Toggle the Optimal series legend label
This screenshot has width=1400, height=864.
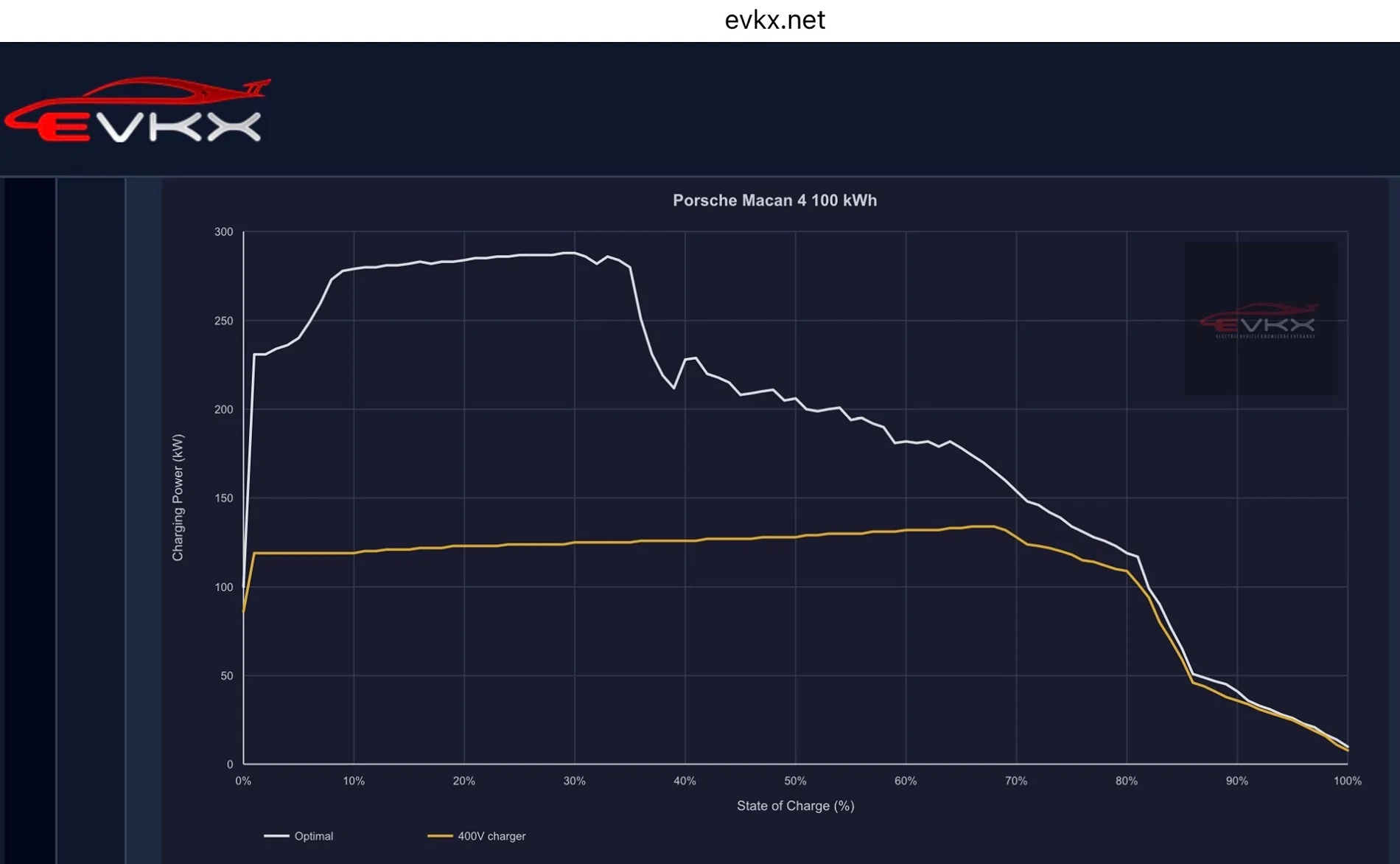pyautogui.click(x=314, y=836)
